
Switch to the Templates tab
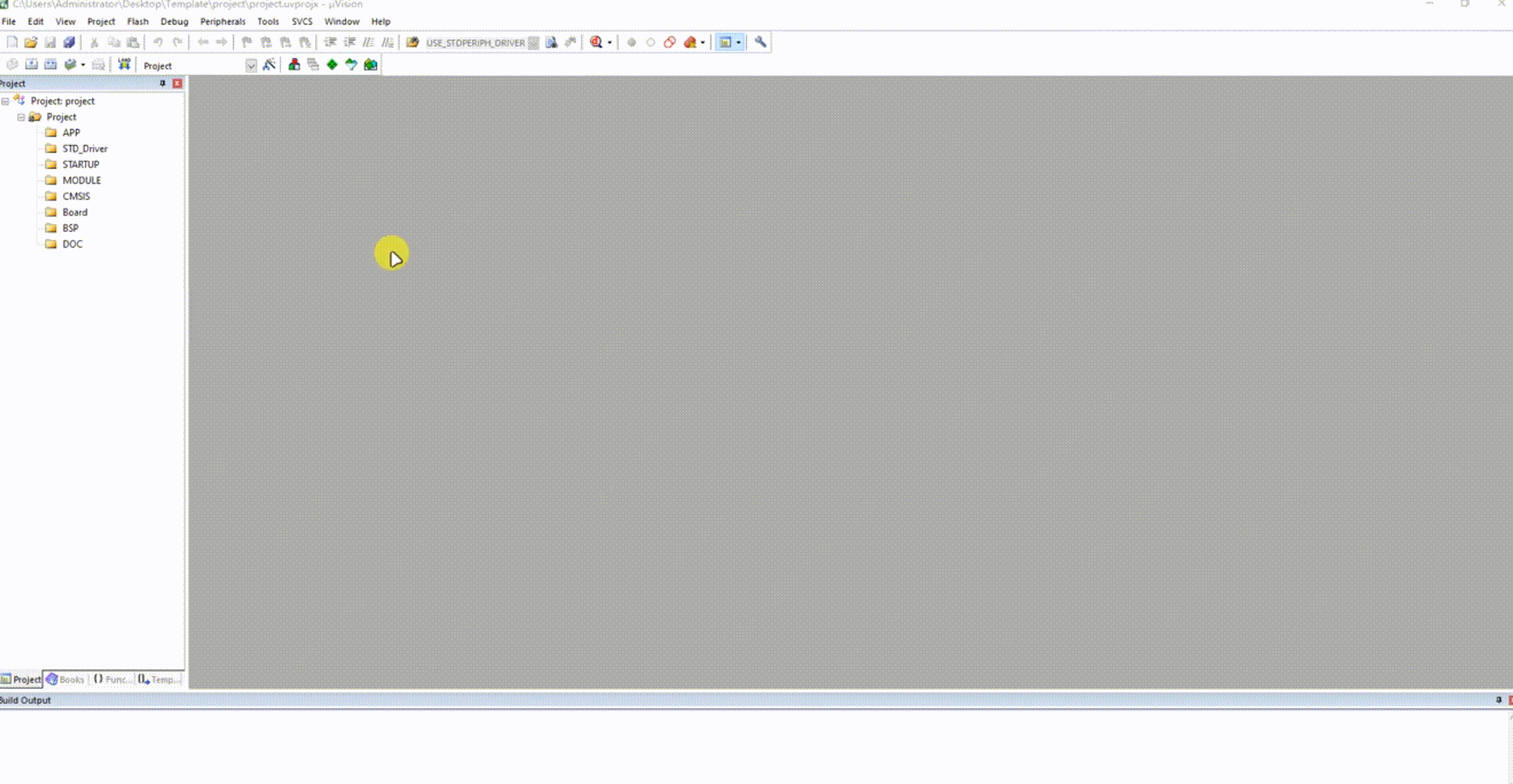point(160,679)
